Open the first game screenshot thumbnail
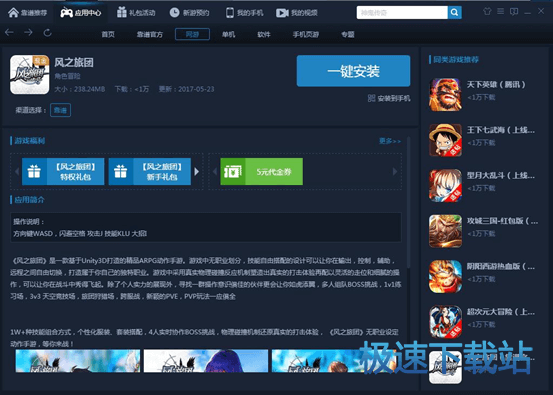 [78, 361]
